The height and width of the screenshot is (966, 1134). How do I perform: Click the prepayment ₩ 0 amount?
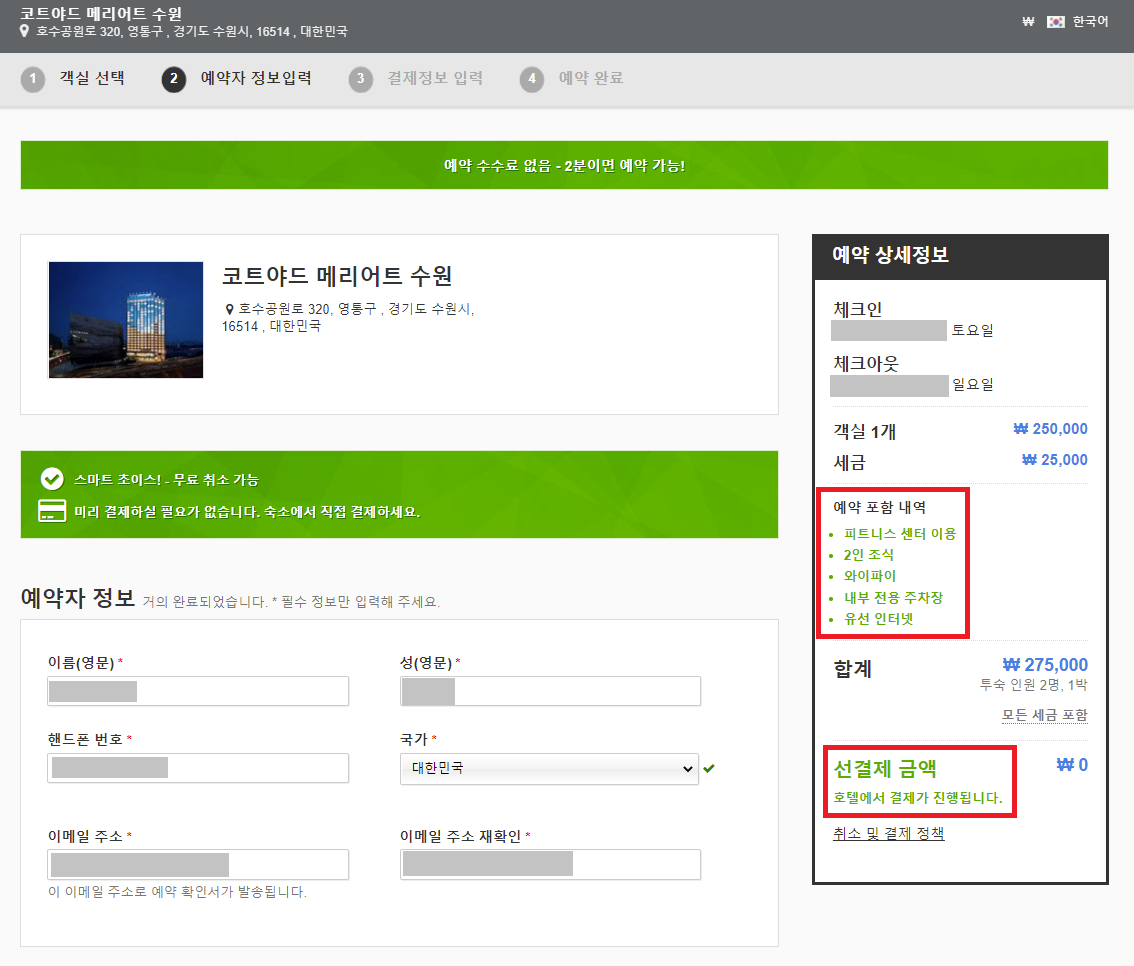[1072, 764]
